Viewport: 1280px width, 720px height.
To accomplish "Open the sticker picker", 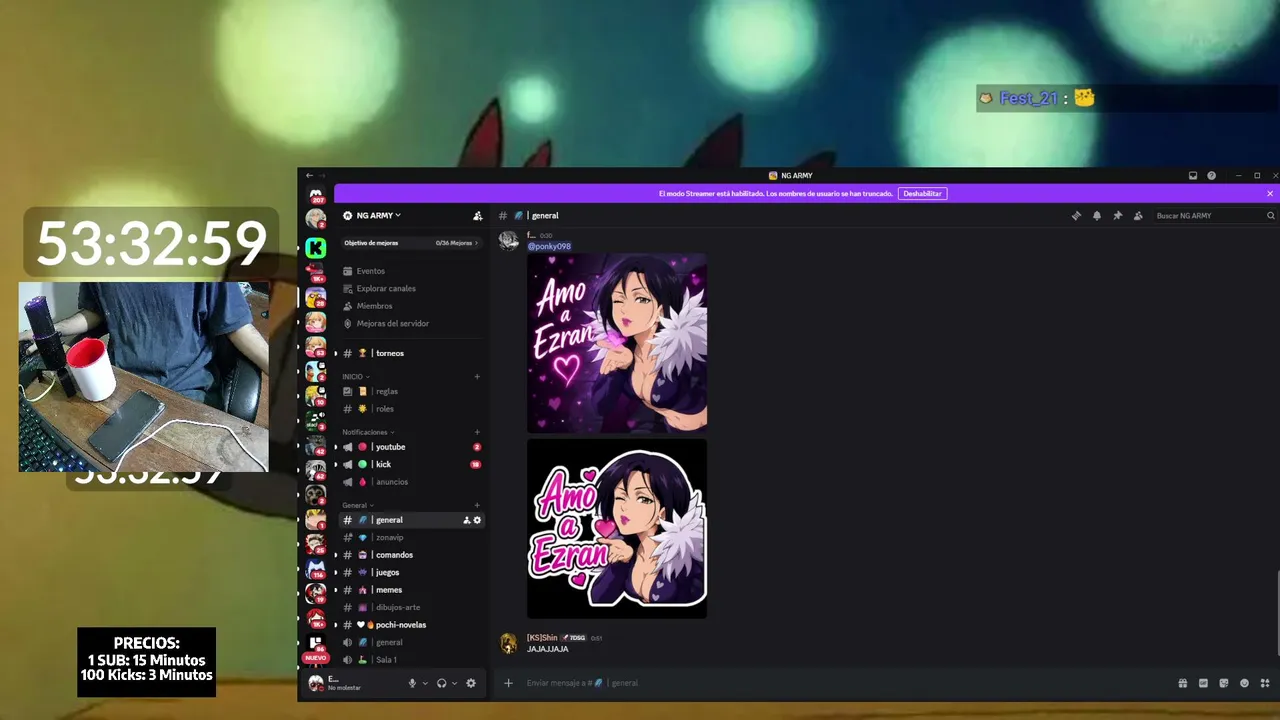I will (x=1224, y=683).
